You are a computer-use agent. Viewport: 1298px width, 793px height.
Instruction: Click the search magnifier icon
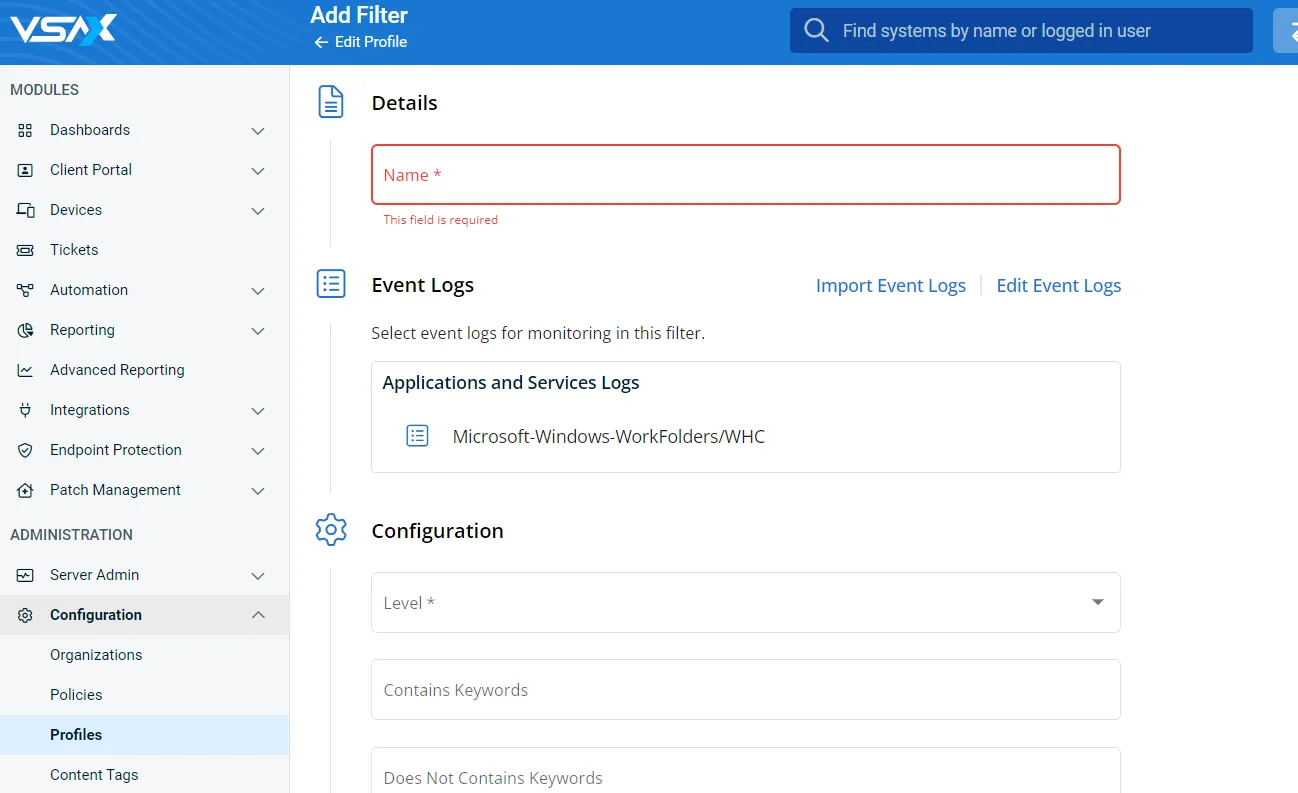tap(816, 31)
